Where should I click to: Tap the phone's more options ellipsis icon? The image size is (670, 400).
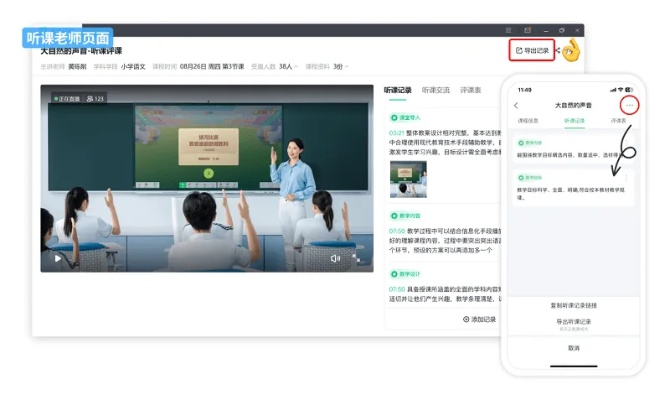tap(628, 105)
